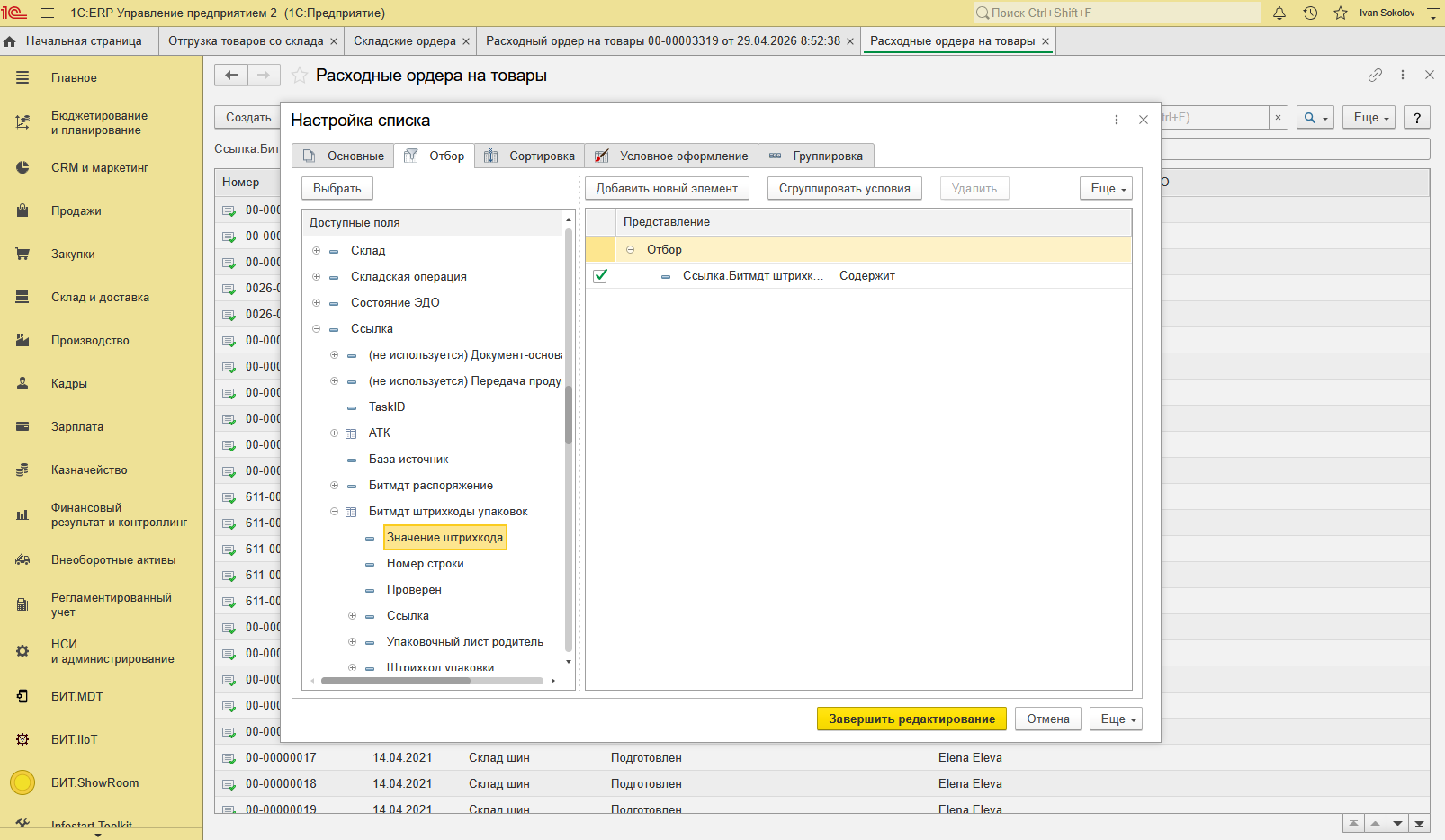
Task: Expand the Склад field node
Action: (x=316, y=251)
